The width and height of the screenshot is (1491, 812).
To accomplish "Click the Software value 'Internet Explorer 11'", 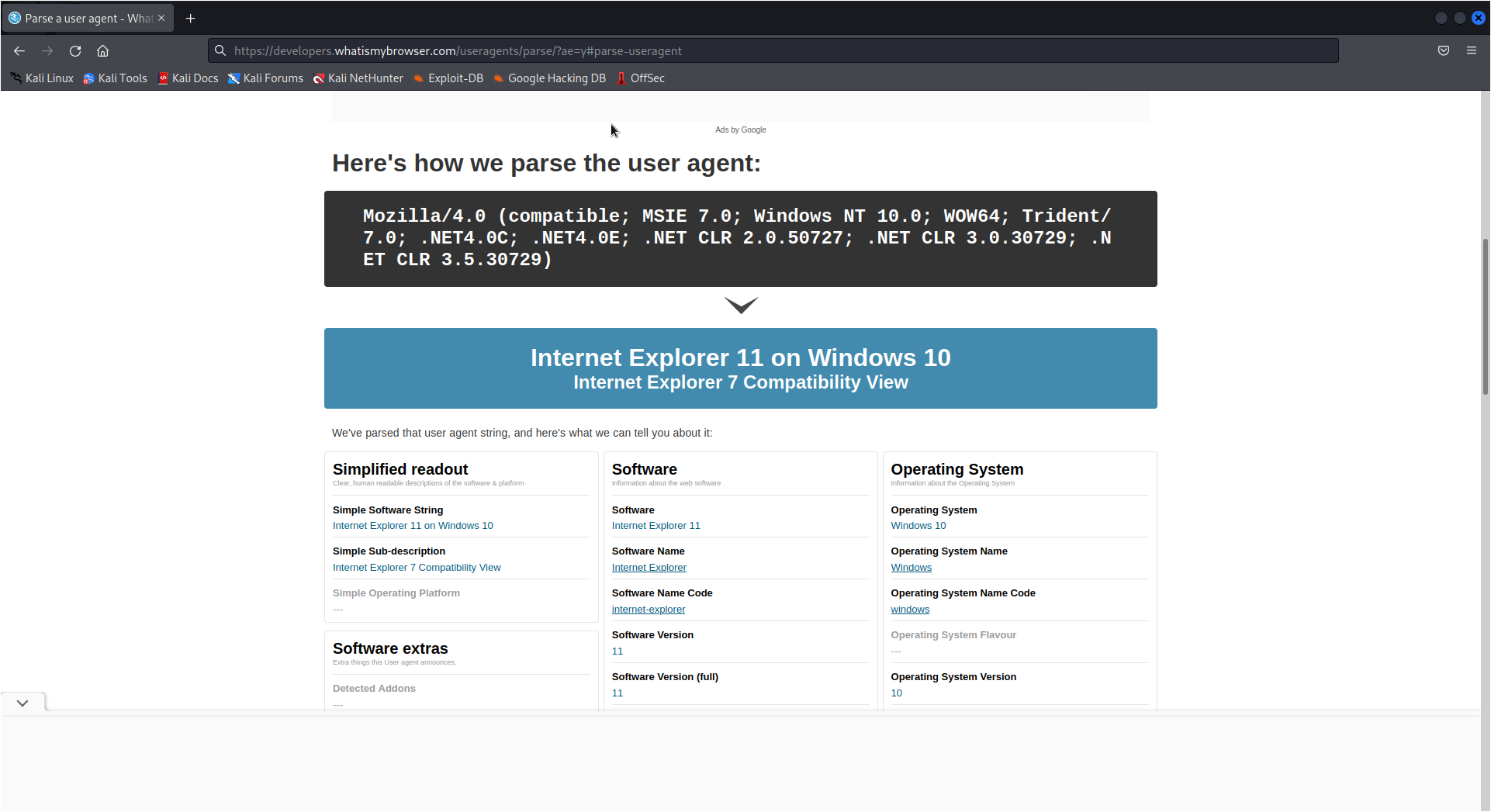I will pyautogui.click(x=656, y=526).
